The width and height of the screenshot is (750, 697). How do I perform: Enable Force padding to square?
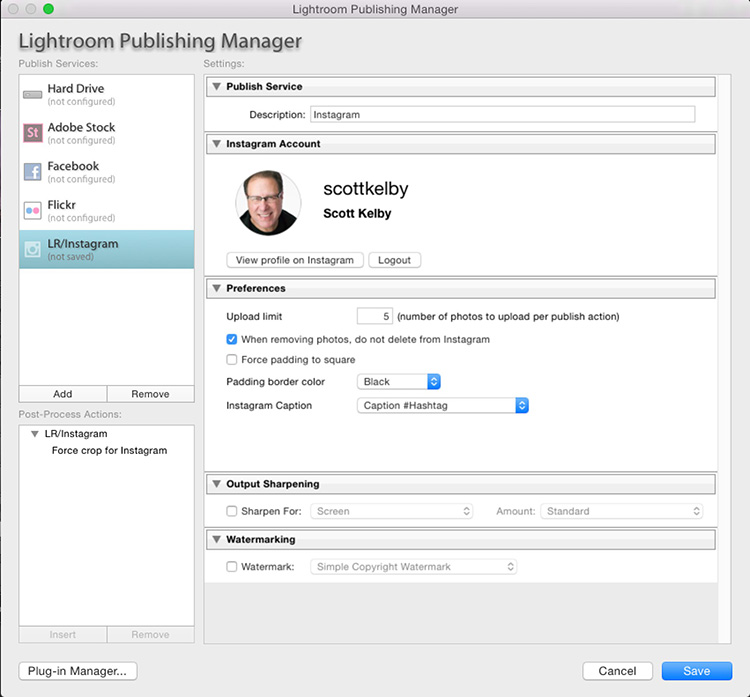pos(232,359)
